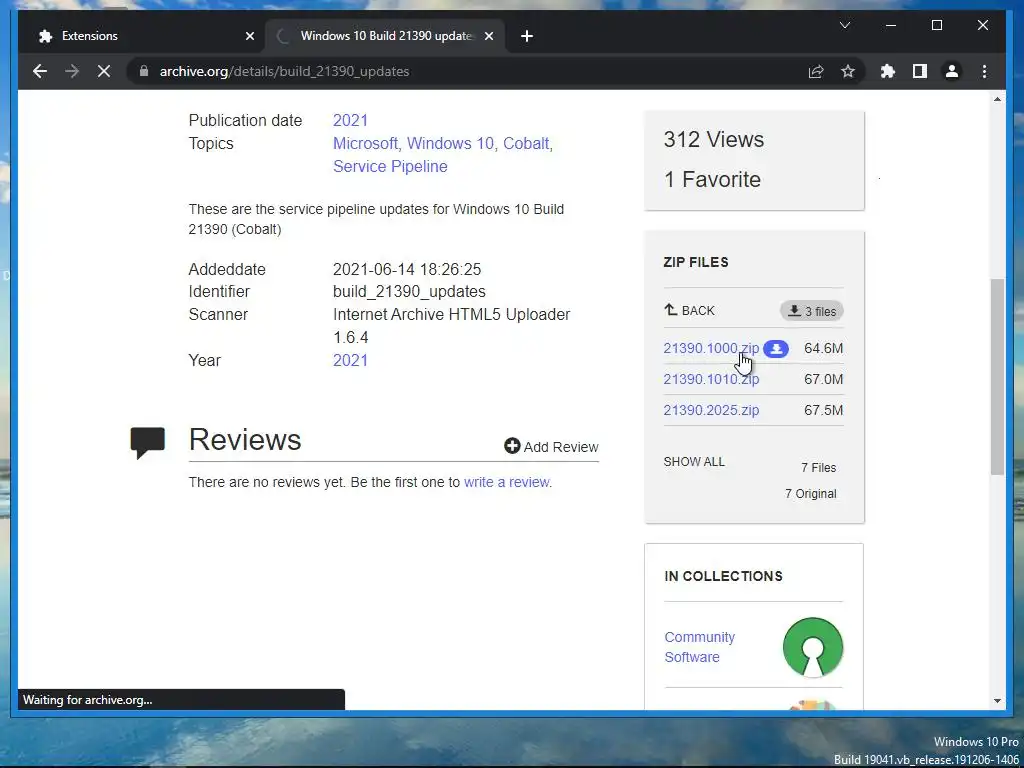
Task: Click the 67.5M size text
Action: pos(823,410)
